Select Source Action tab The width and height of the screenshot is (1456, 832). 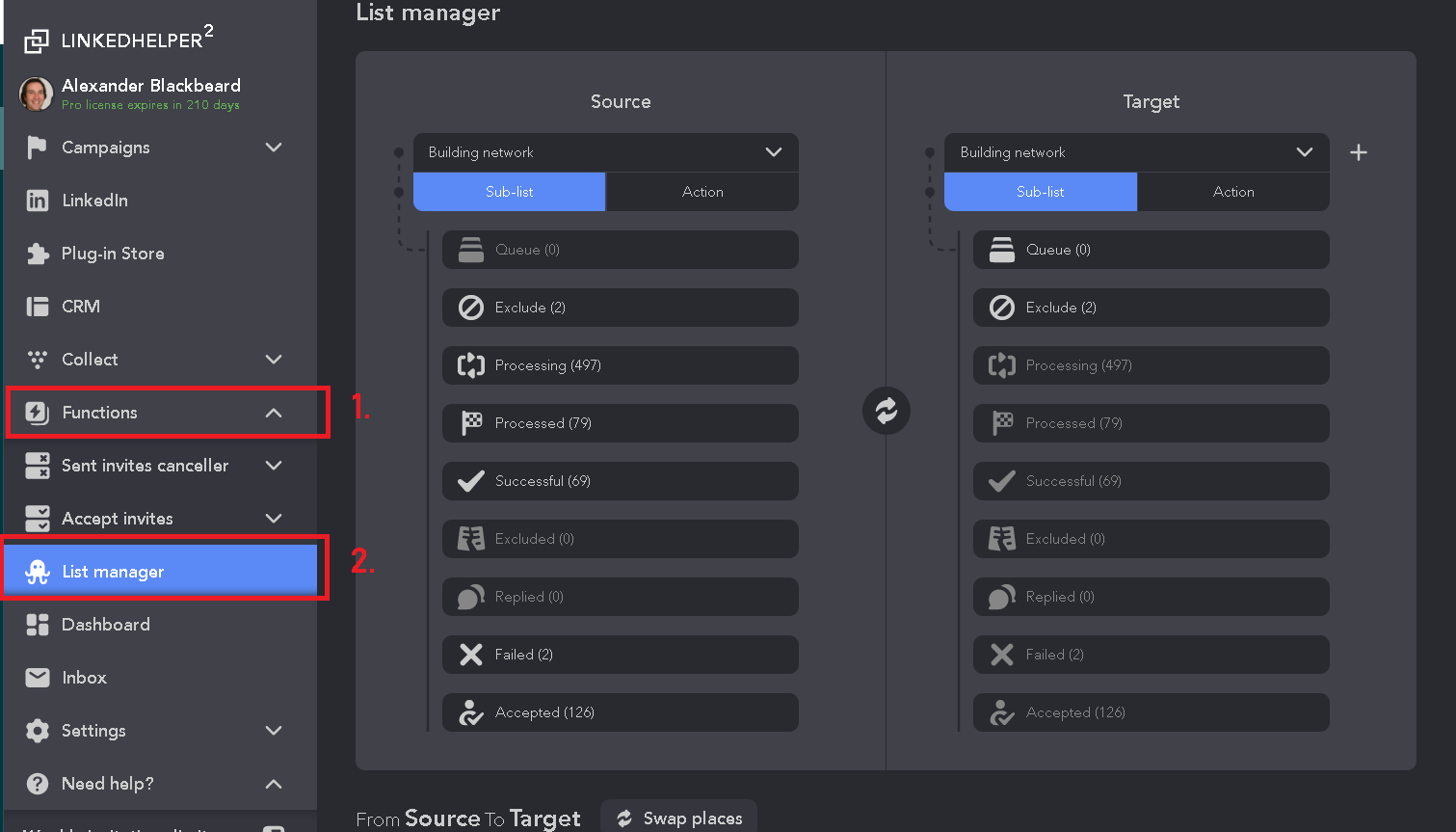[x=702, y=192]
